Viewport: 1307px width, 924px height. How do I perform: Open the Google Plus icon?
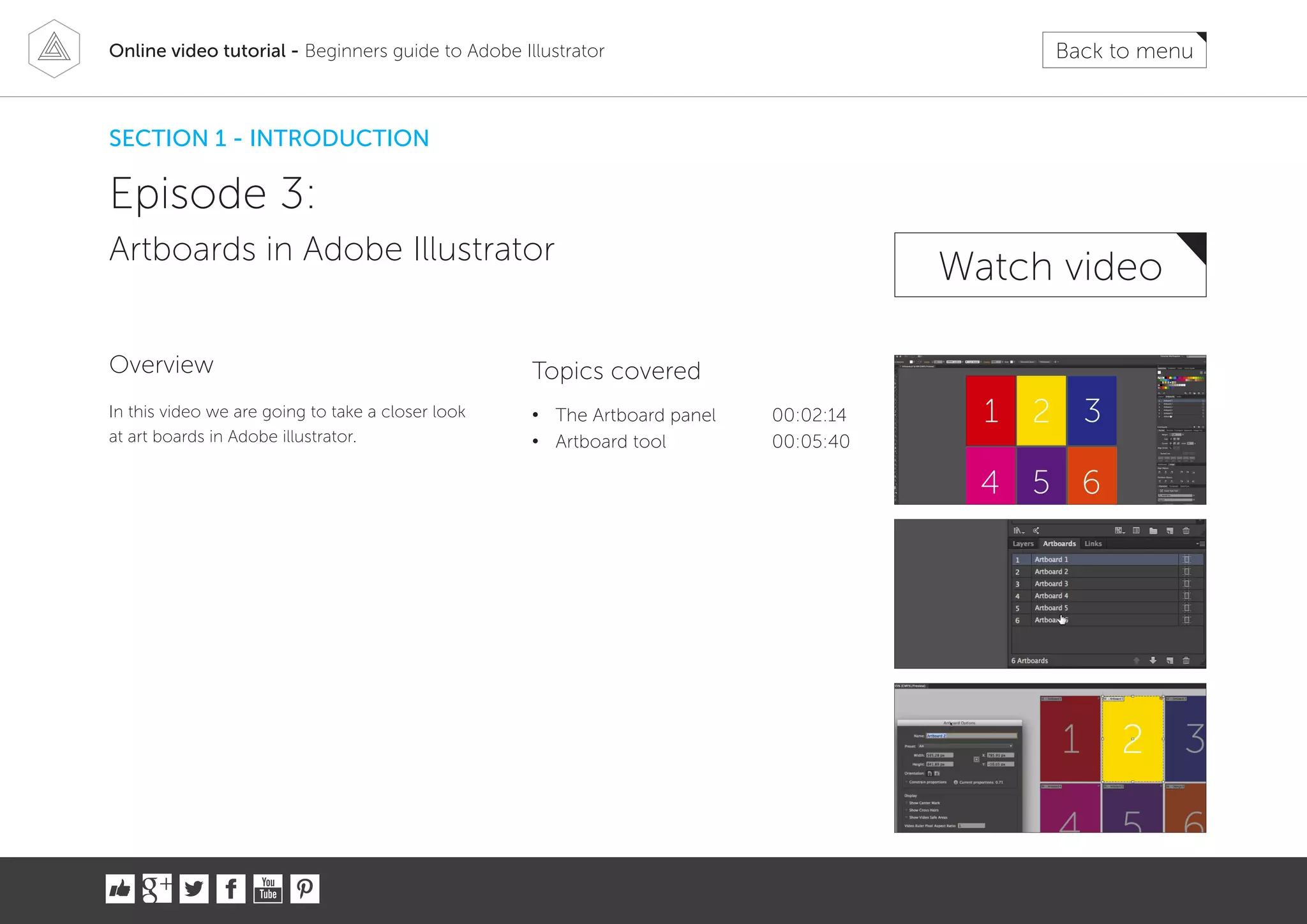pyautogui.click(x=157, y=888)
